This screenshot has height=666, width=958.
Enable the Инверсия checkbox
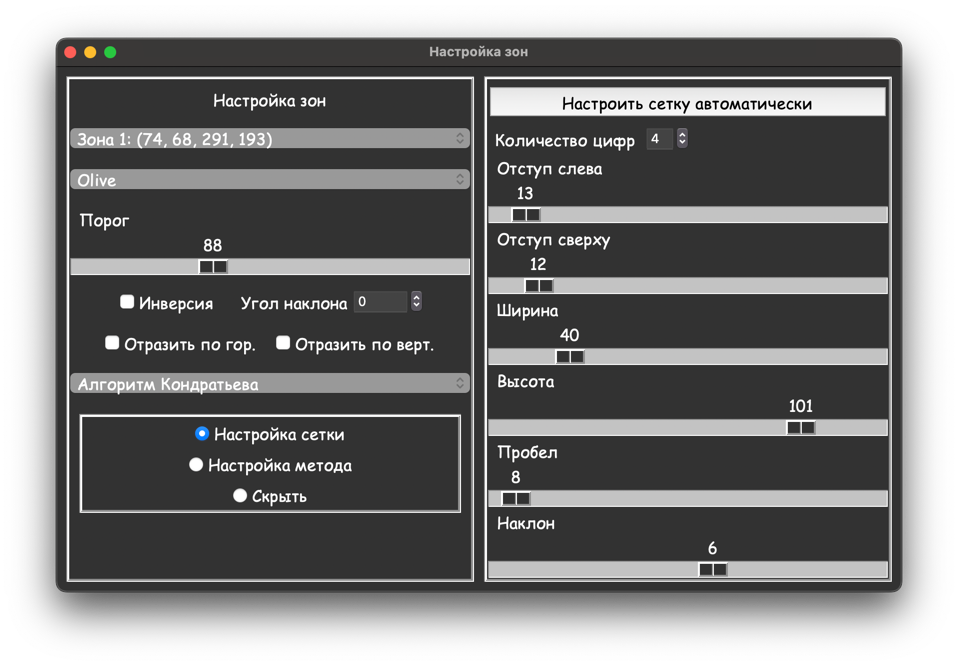[127, 302]
